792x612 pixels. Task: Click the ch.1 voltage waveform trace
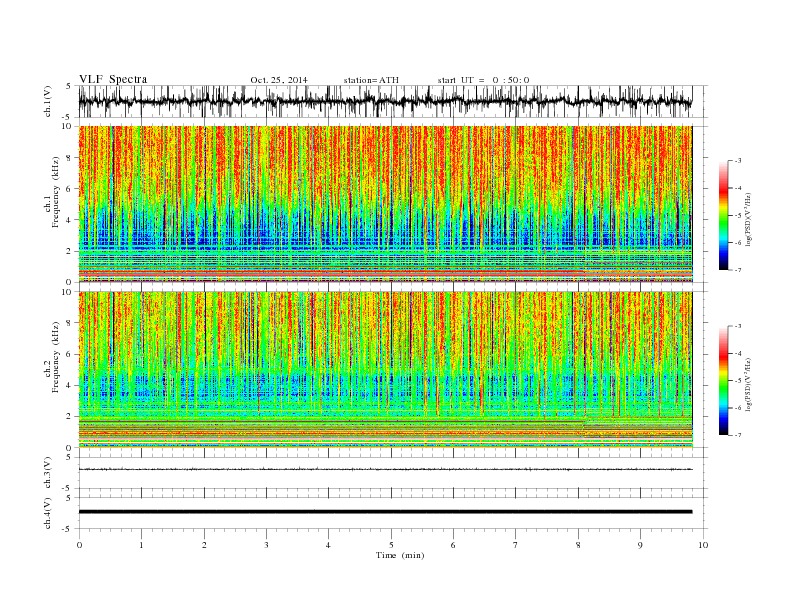(x=385, y=101)
